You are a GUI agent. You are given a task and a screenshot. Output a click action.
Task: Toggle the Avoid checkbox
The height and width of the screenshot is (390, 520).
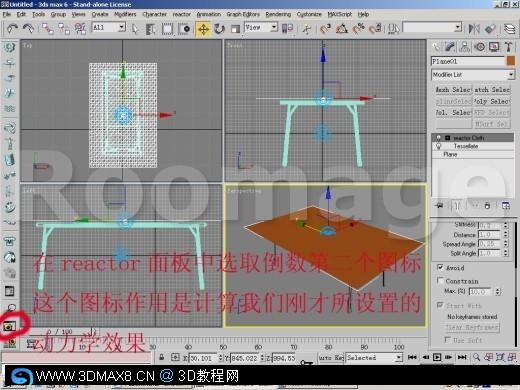tap(440, 267)
